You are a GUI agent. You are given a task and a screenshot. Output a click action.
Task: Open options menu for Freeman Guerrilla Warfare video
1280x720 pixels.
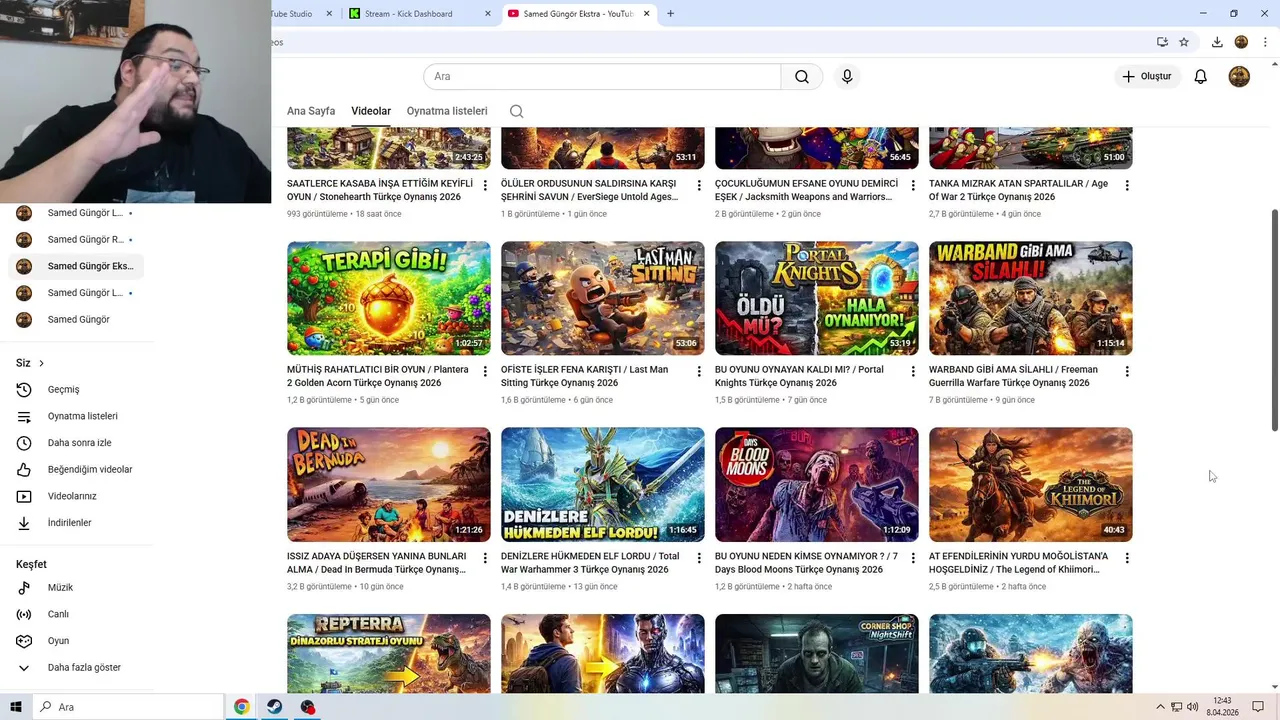pyautogui.click(x=1127, y=371)
